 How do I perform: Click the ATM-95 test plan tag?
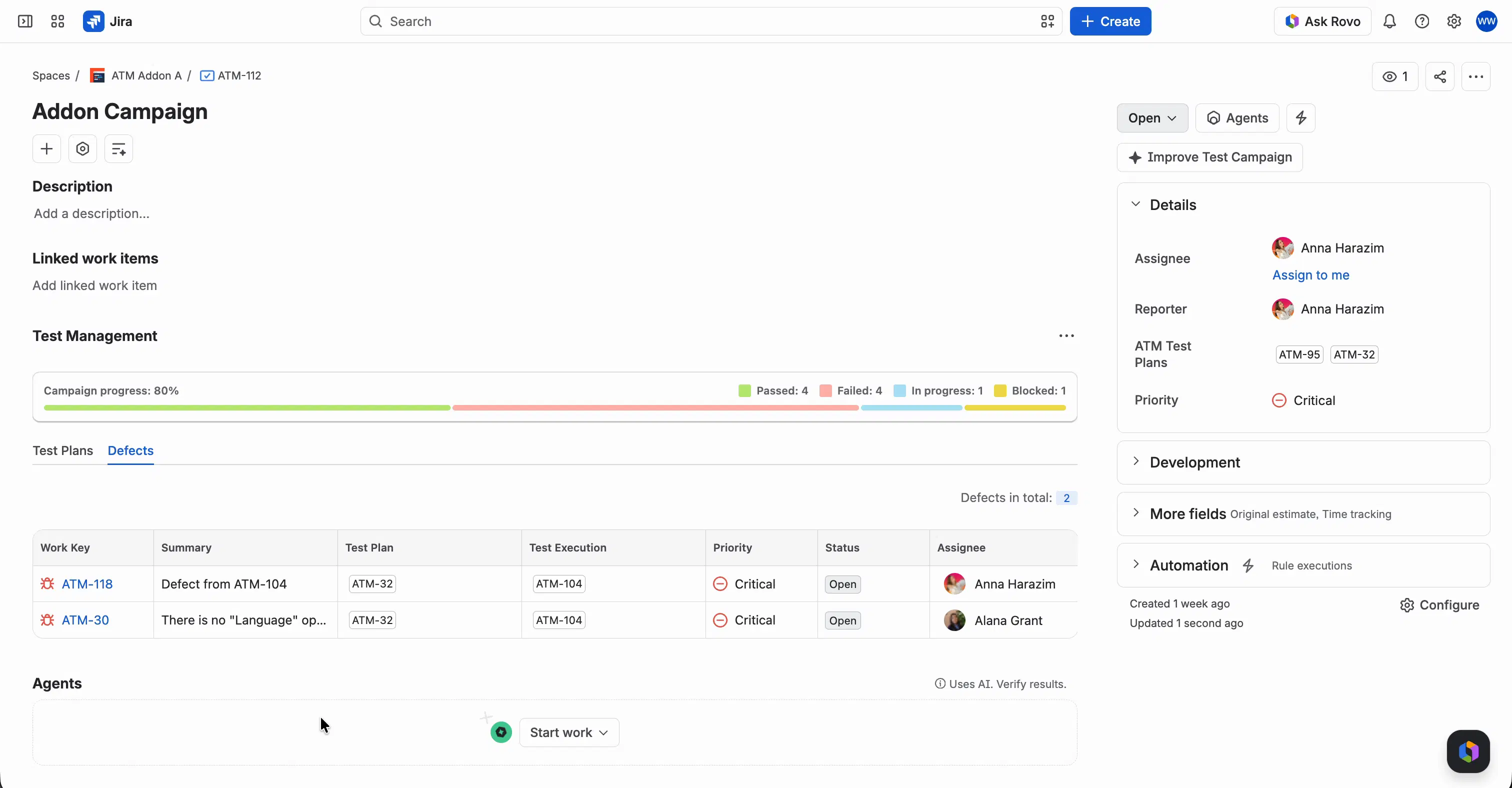1299,354
